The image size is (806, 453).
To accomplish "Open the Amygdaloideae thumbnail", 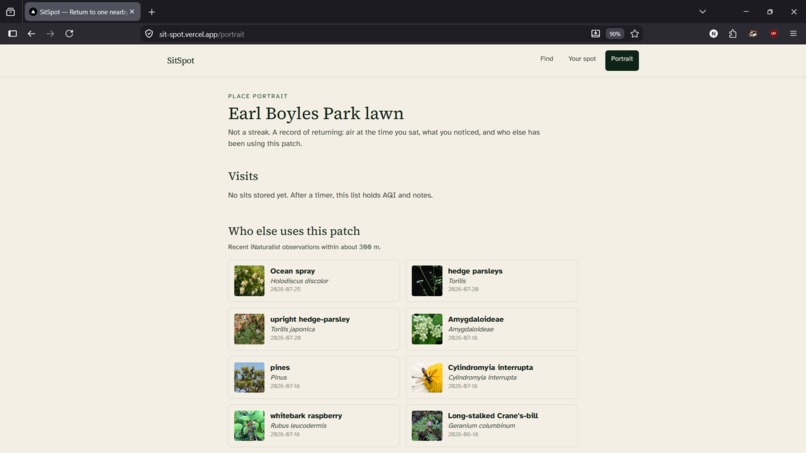I will tap(427, 329).
